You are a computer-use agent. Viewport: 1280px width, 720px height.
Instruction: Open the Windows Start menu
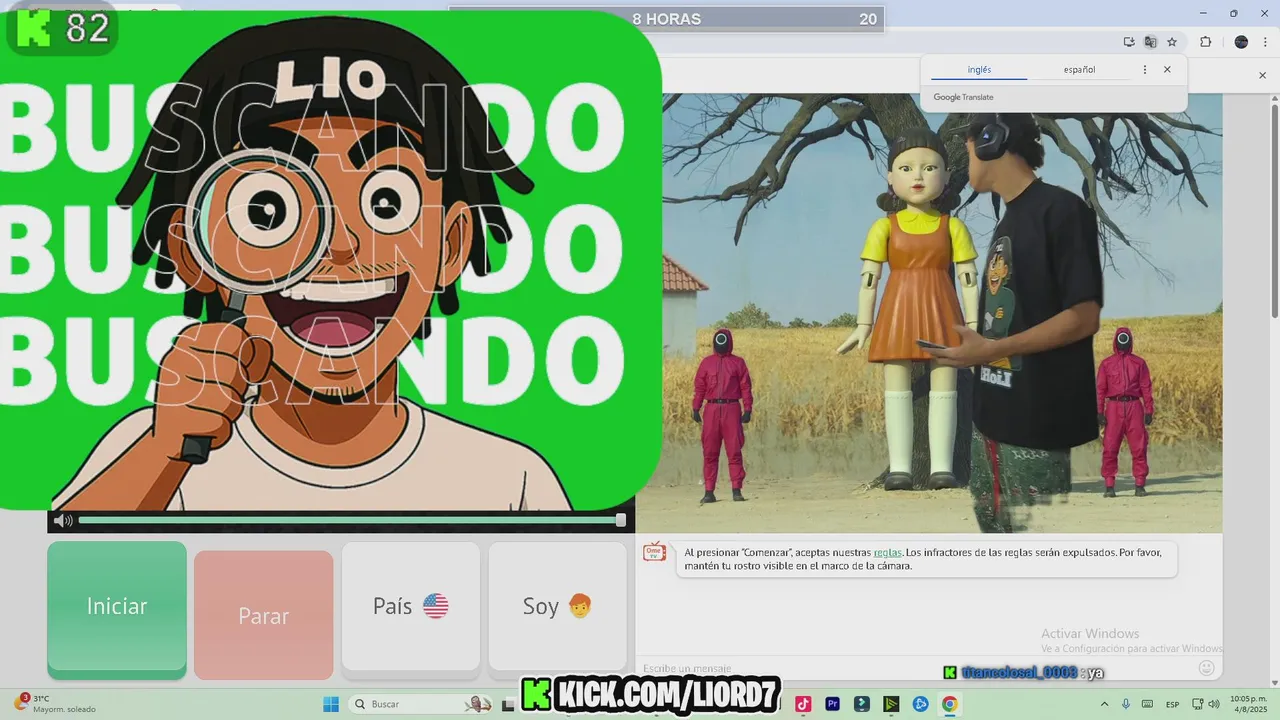pyautogui.click(x=331, y=704)
